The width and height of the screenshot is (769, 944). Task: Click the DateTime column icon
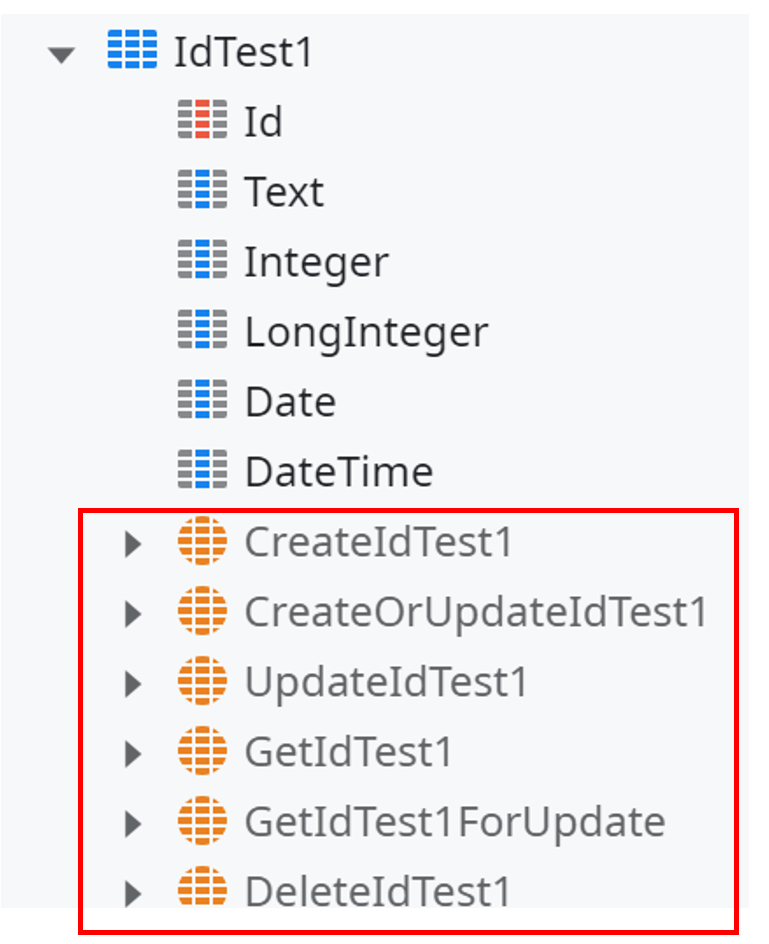coord(201,470)
